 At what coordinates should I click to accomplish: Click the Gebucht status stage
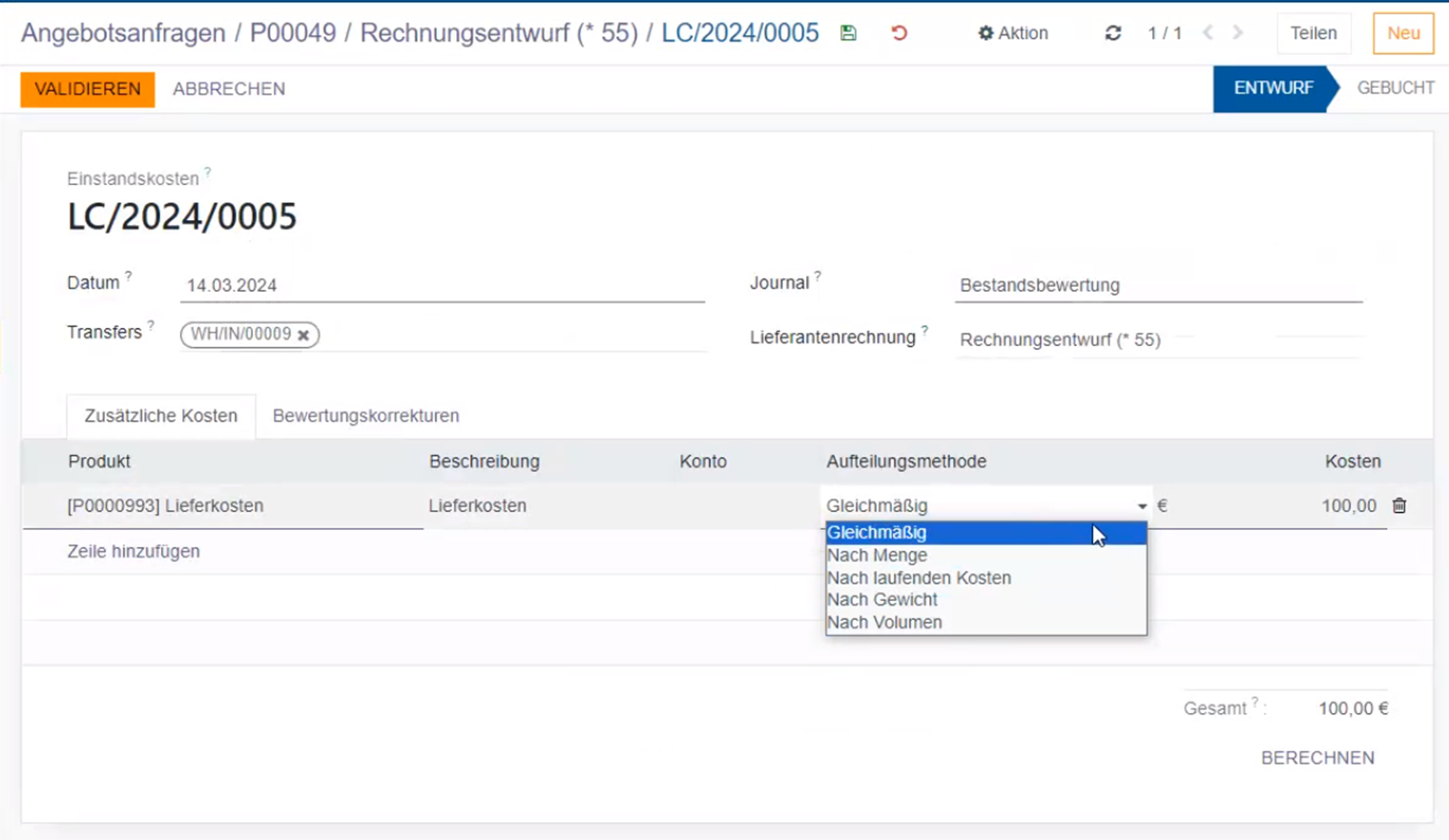1395,89
